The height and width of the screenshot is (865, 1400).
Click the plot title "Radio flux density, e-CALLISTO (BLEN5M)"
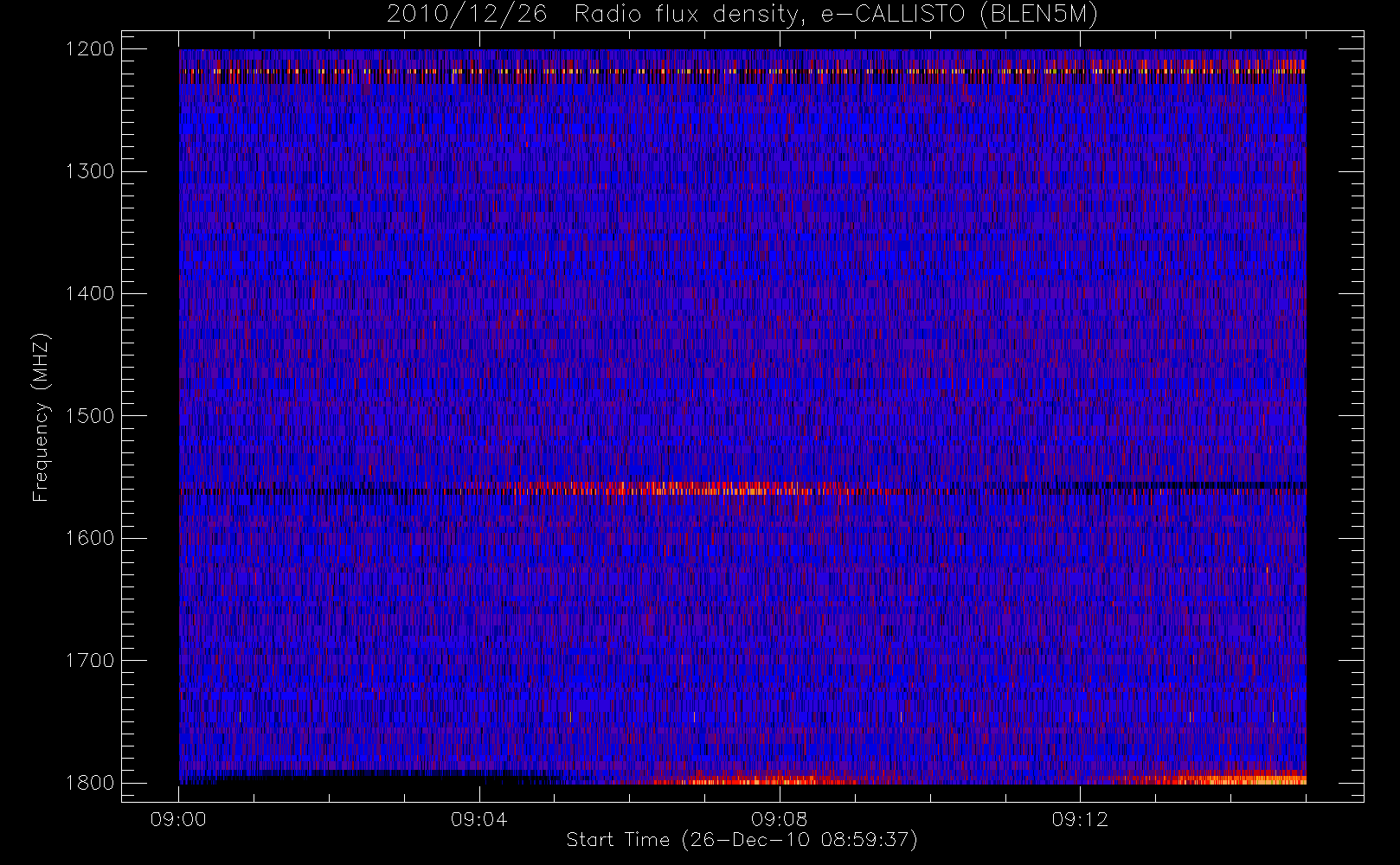click(x=836, y=15)
